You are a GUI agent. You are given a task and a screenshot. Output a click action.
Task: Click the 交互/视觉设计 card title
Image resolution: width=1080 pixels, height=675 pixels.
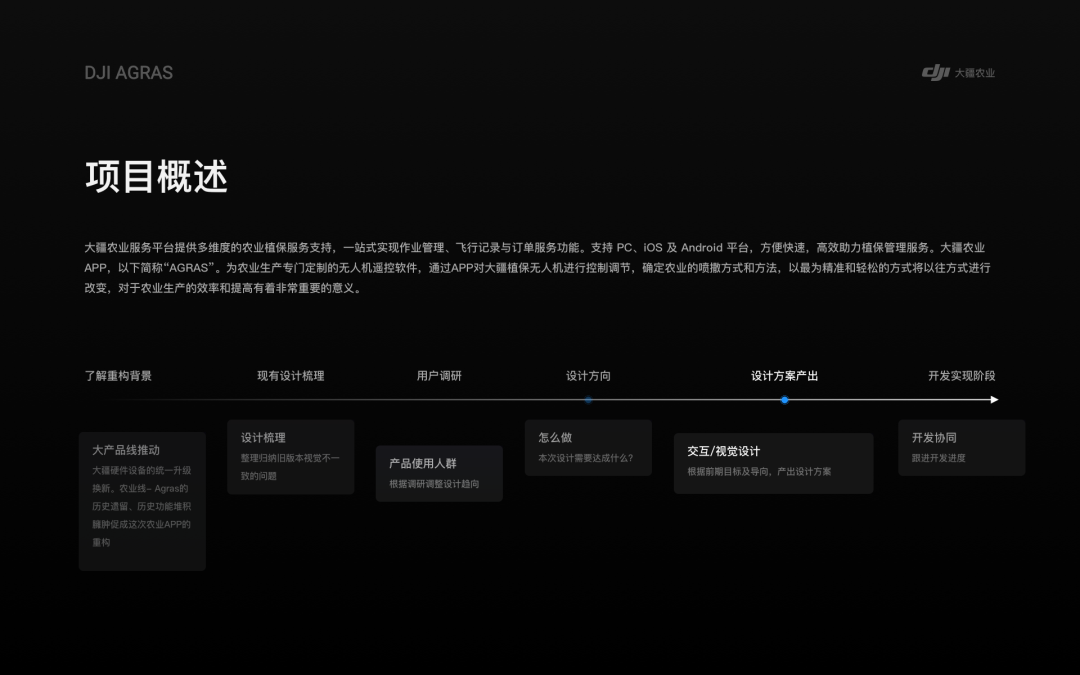click(x=723, y=452)
